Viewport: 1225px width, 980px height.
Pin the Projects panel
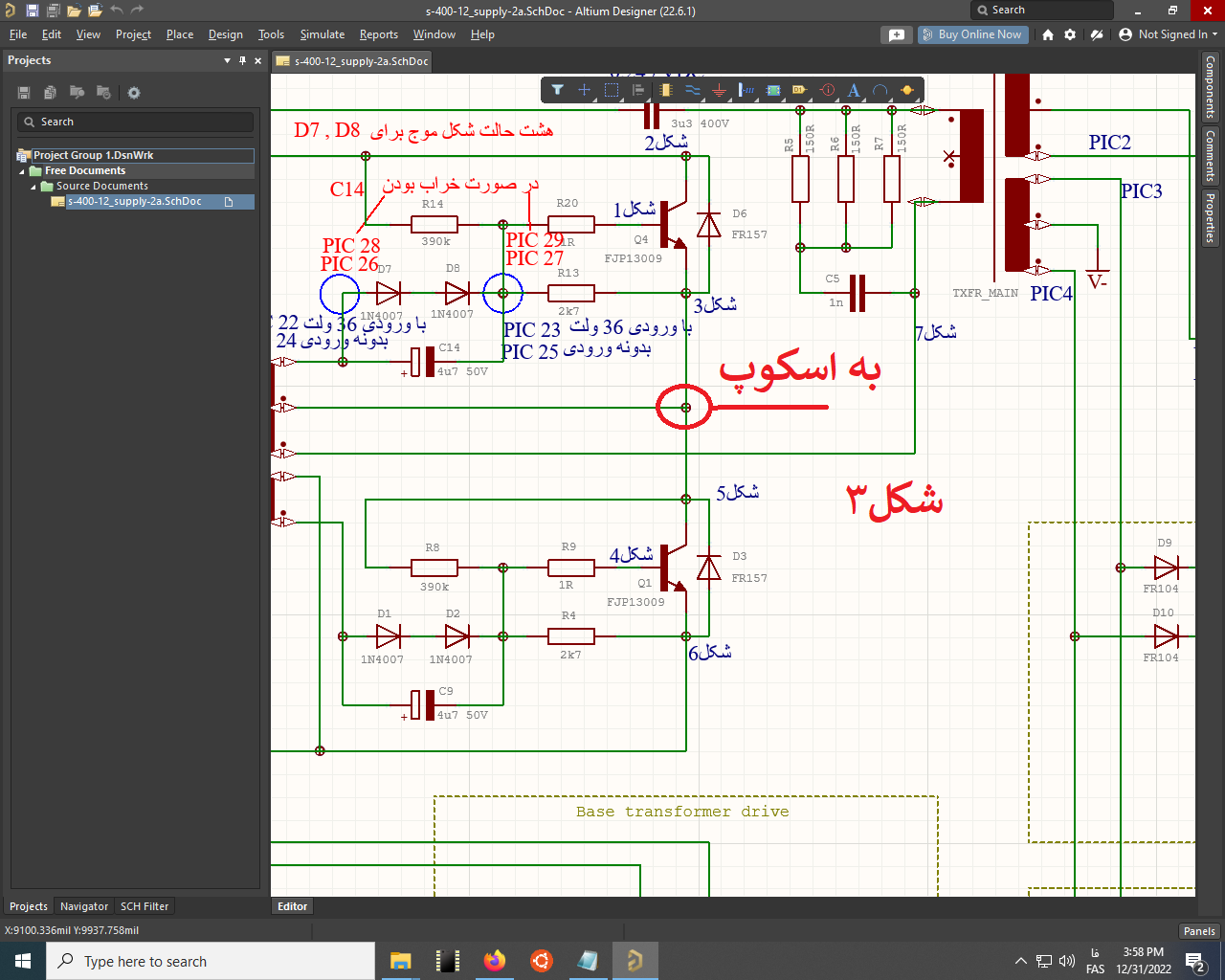[242, 60]
